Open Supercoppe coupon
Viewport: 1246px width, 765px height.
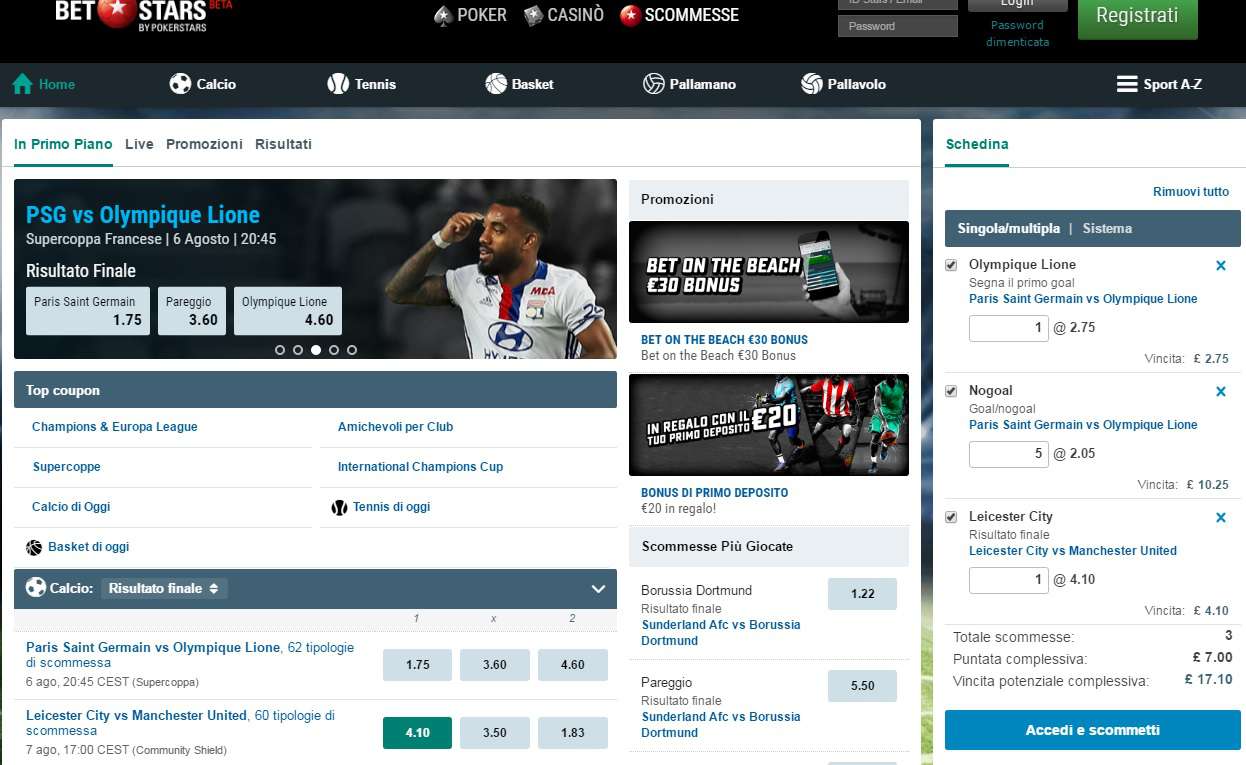pyautogui.click(x=67, y=467)
